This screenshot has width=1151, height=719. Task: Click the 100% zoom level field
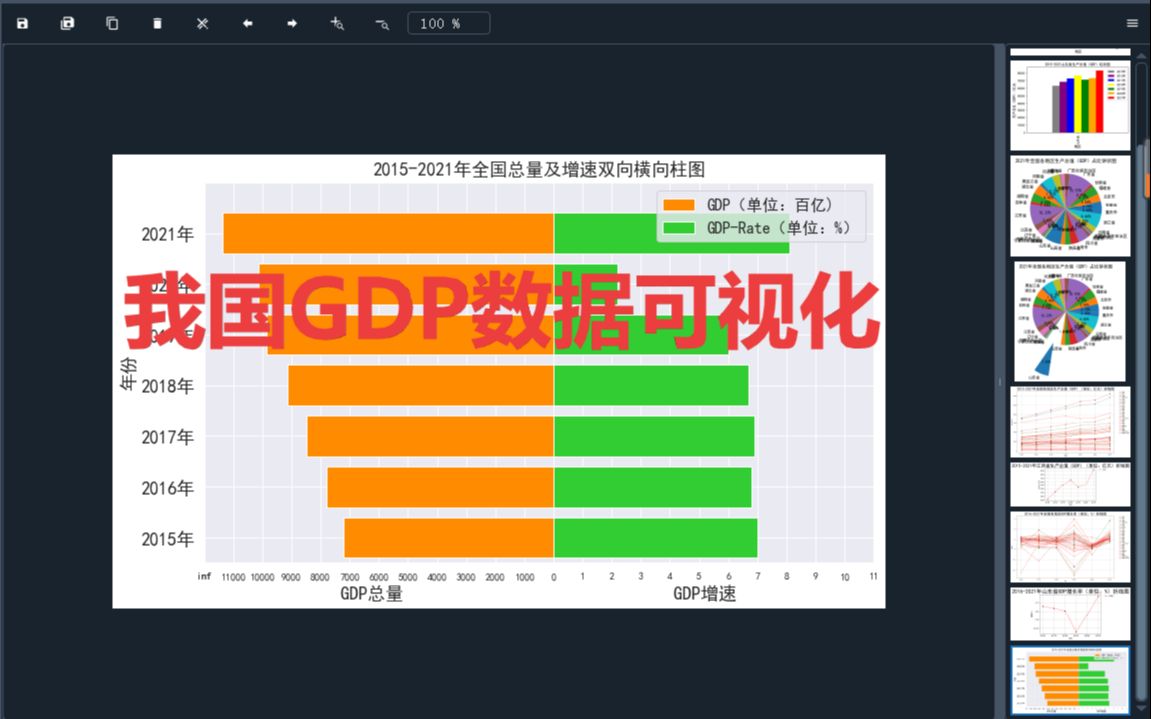(x=448, y=22)
